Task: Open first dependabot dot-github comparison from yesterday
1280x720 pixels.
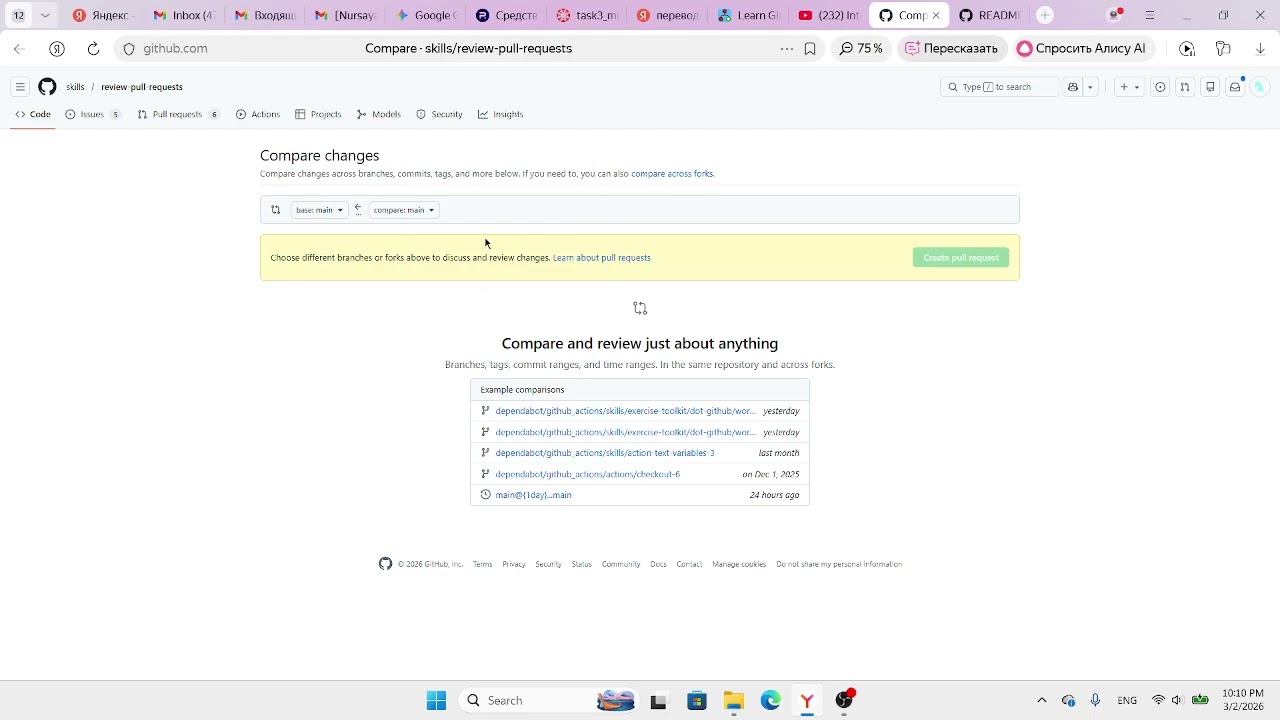Action: (x=625, y=411)
